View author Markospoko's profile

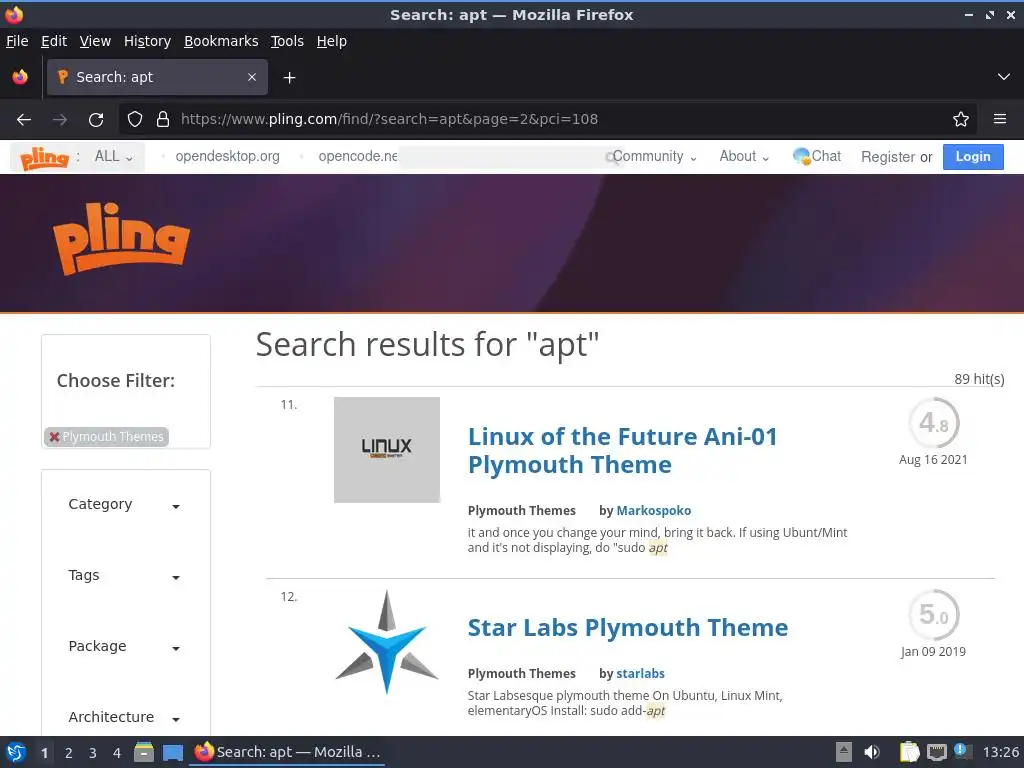pyautogui.click(x=654, y=511)
